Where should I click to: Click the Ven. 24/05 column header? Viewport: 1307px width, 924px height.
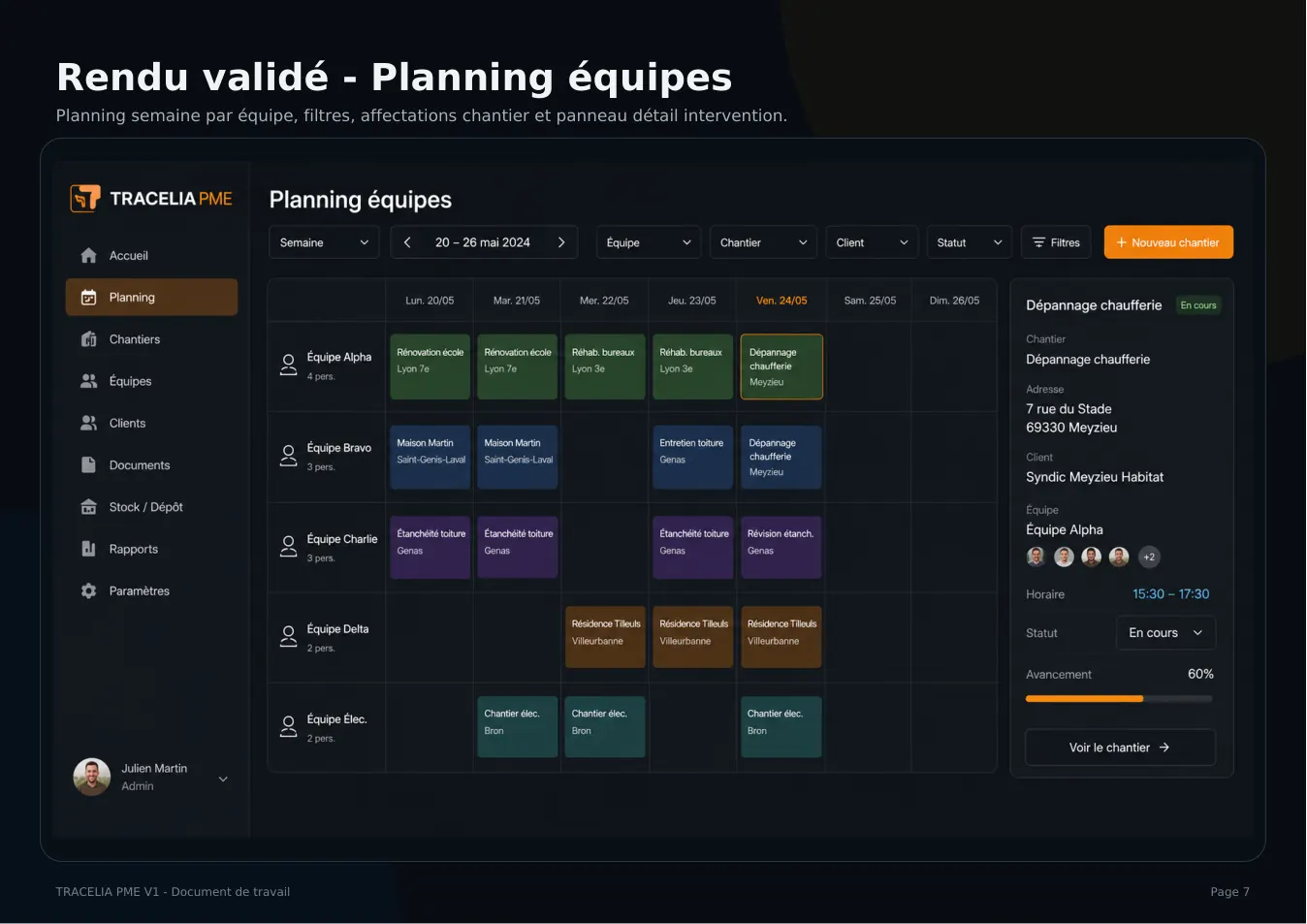click(781, 301)
